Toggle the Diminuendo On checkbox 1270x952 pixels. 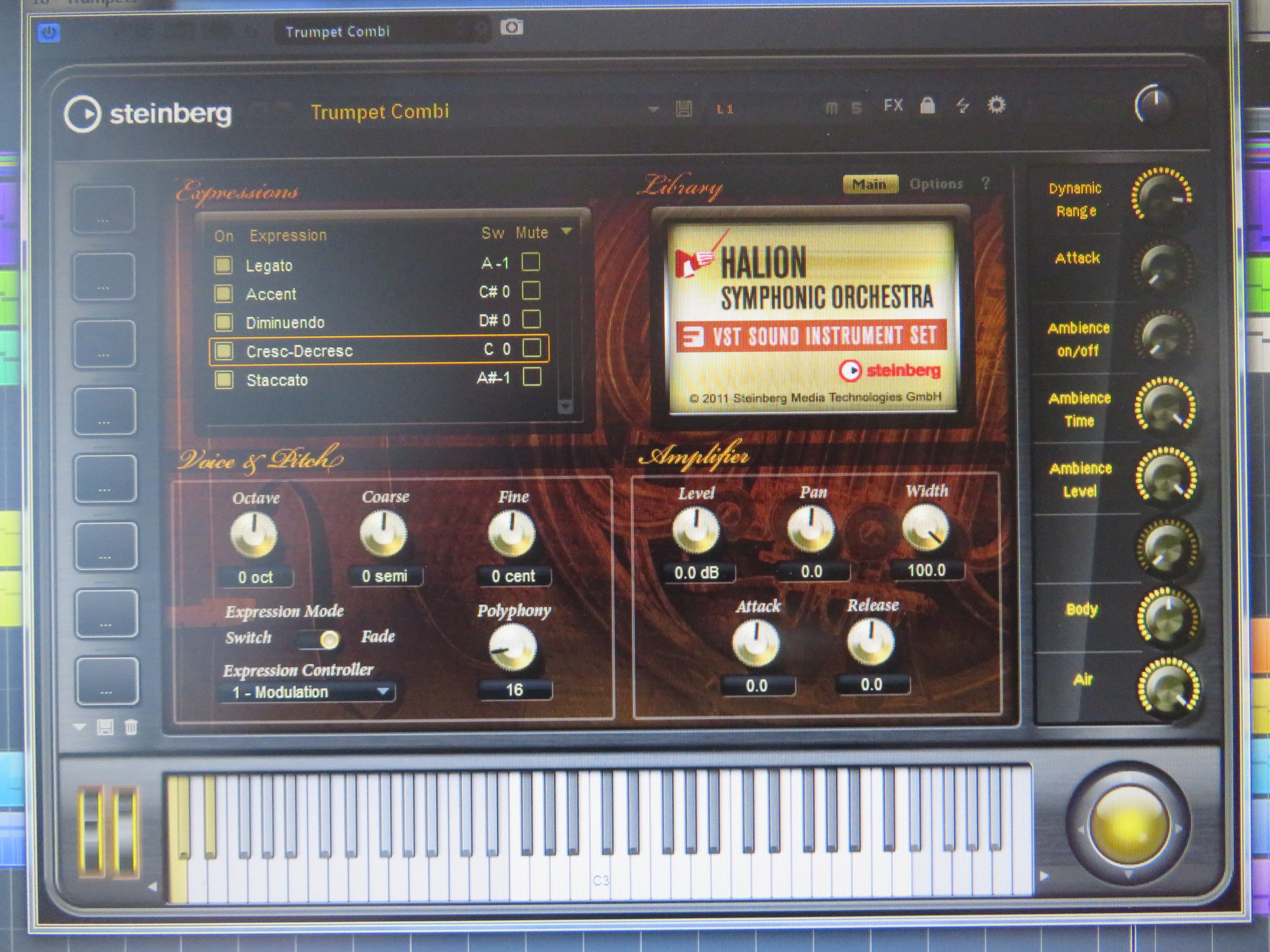pyautogui.click(x=223, y=322)
